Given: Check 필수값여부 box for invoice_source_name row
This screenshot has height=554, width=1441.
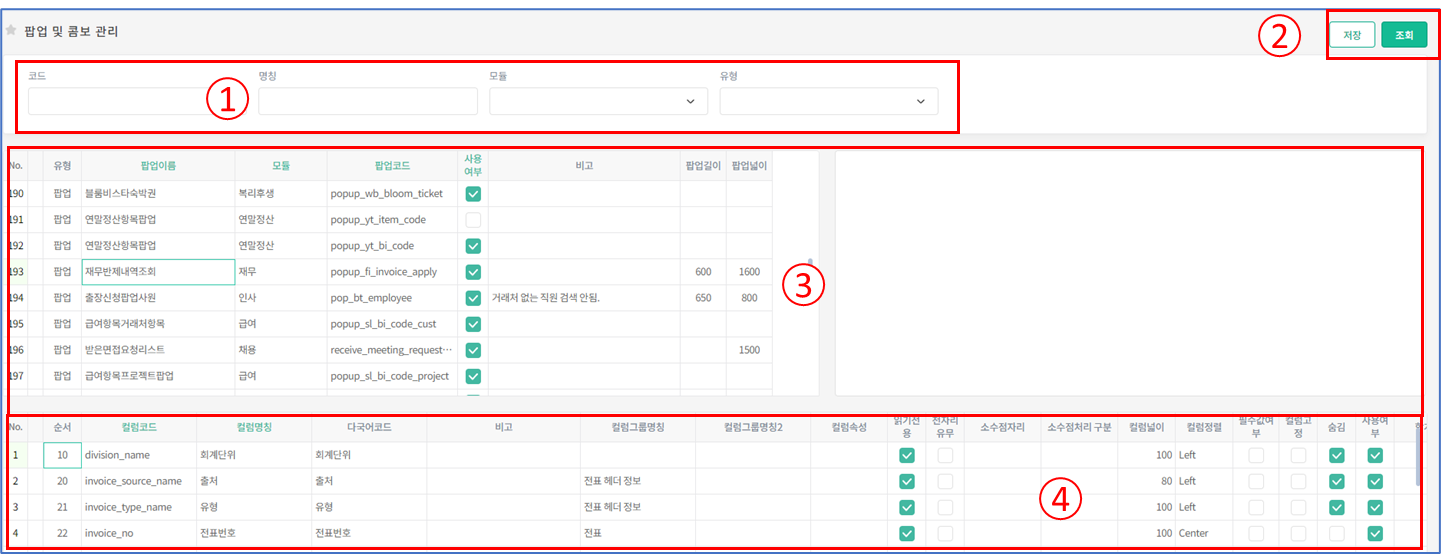Looking at the screenshot, I should [1255, 481].
